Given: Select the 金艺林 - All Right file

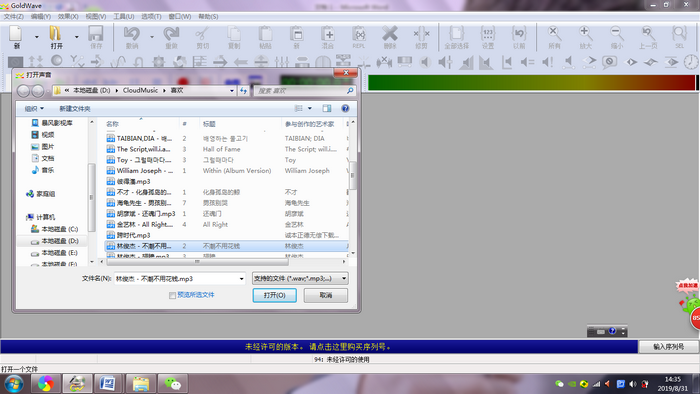Looking at the screenshot, I should pyautogui.click(x=226, y=224).
